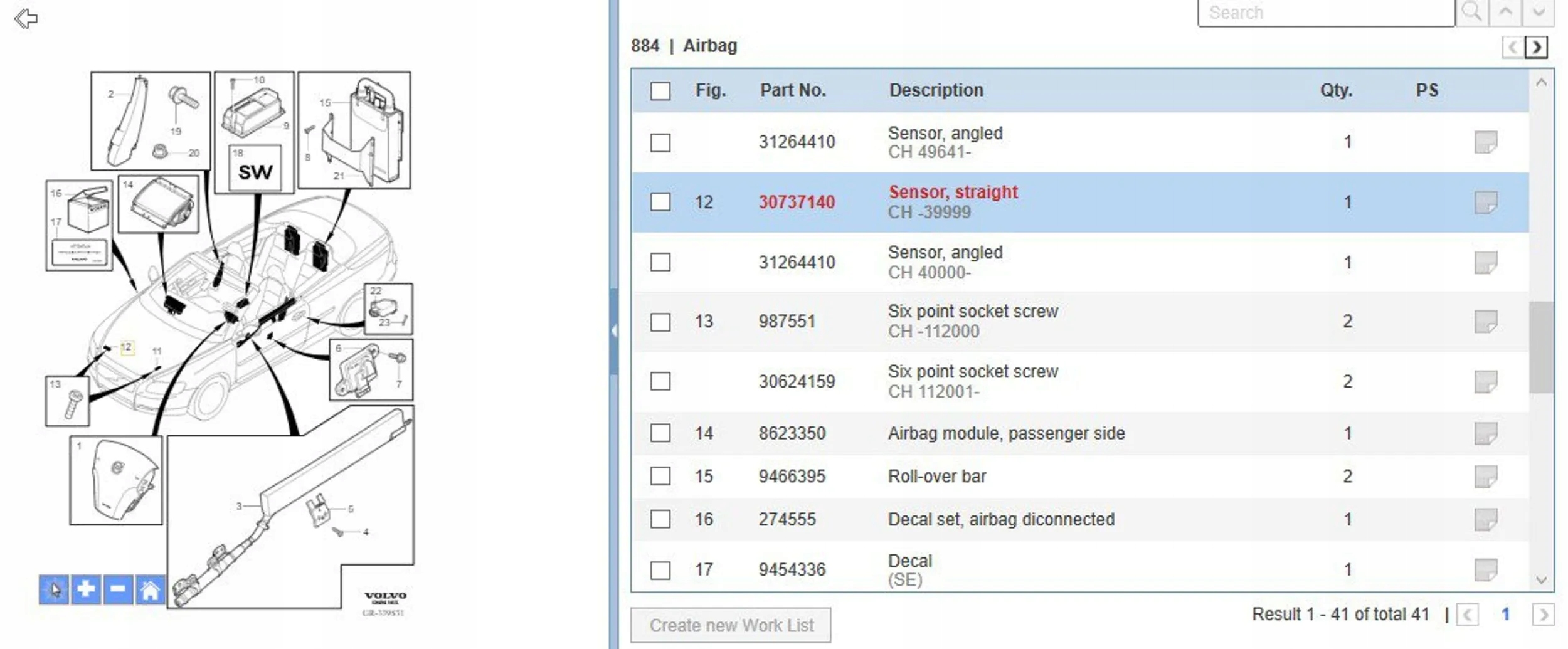Image resolution: width=1568 pixels, height=649 pixels.
Task: Jump to next search result arrow
Action: (1538, 12)
